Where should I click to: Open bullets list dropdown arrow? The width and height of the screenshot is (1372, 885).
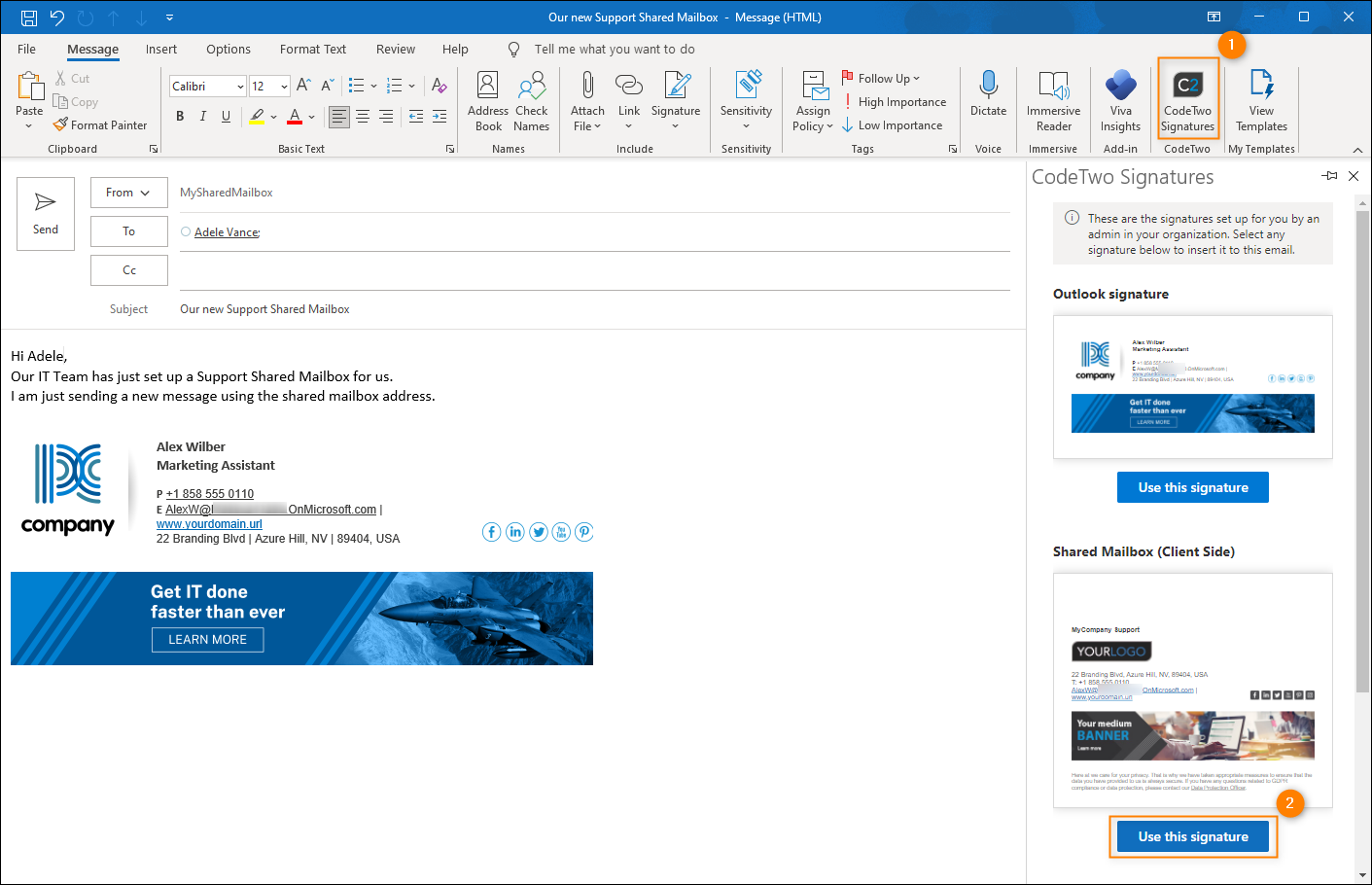pyautogui.click(x=373, y=86)
